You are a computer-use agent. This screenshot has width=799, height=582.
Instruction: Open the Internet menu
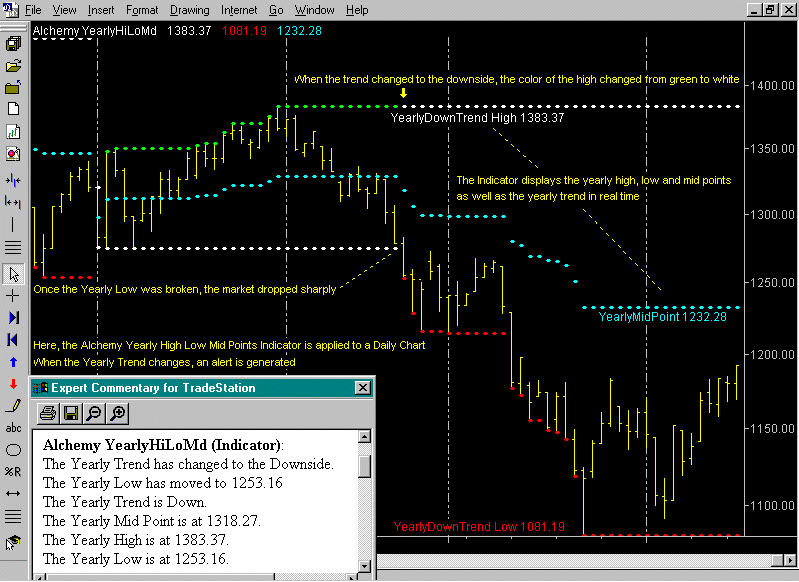point(239,10)
